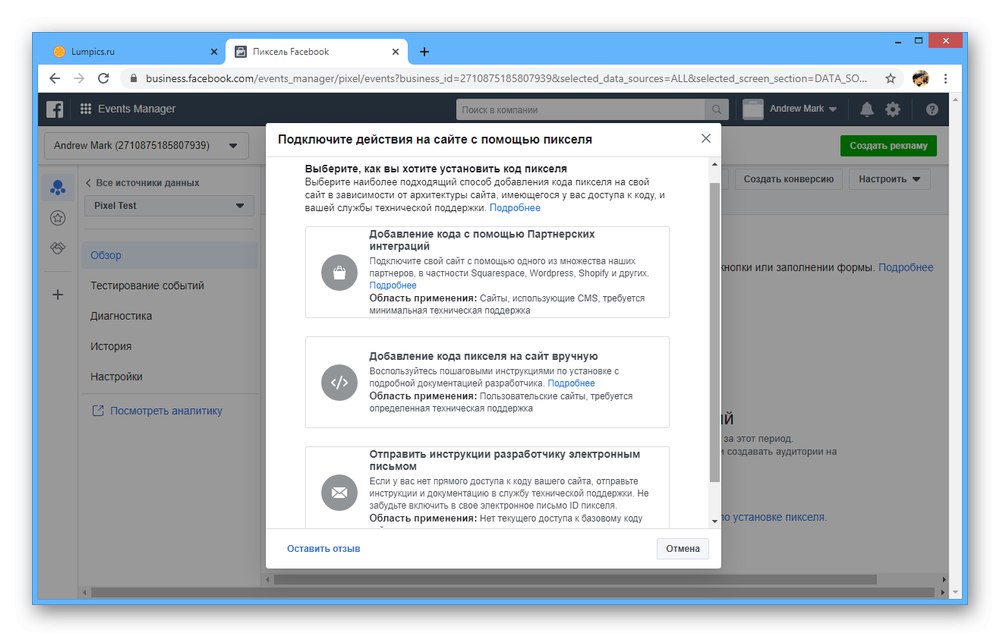Click the search magnifier icon
1000x637 pixels.
716,110
